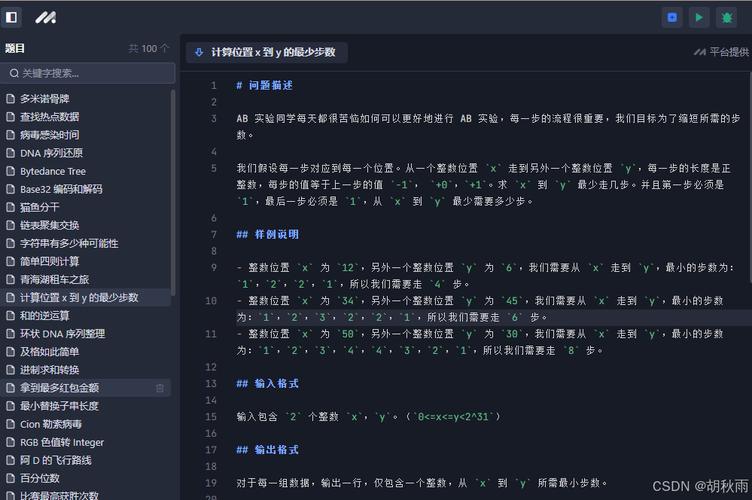Click the ## 输入格式 heading
The width and height of the screenshot is (752, 500).
(267, 384)
